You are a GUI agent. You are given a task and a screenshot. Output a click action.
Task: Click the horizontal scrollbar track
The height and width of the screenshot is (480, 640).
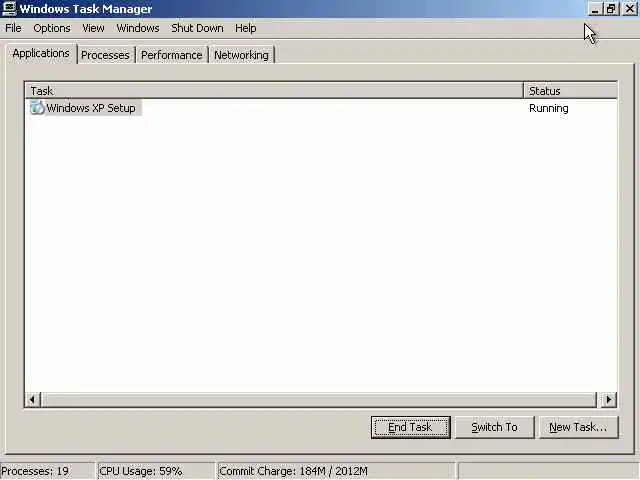(320, 399)
